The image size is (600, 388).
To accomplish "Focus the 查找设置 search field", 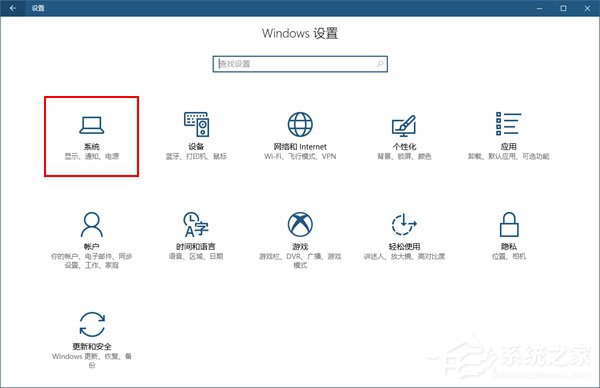I will [300, 64].
